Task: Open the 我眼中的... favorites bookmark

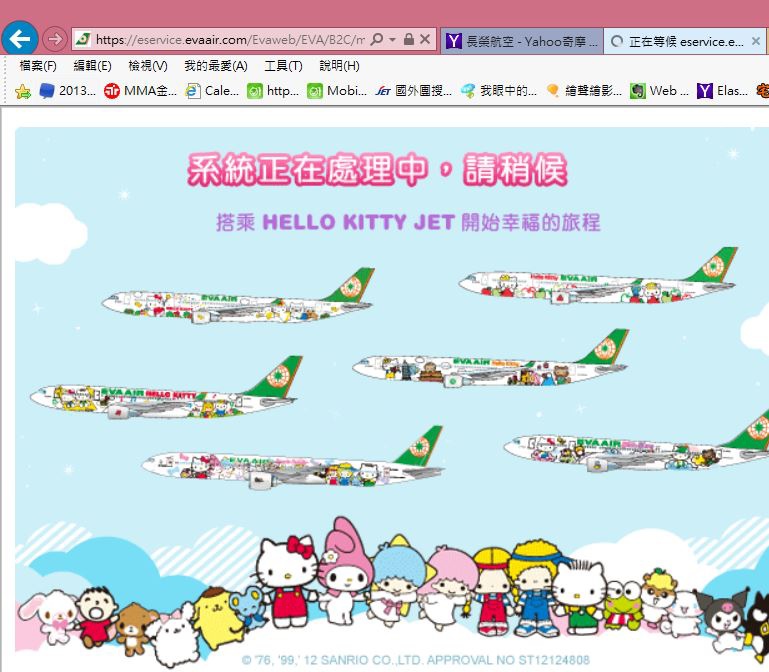Action: coord(499,91)
